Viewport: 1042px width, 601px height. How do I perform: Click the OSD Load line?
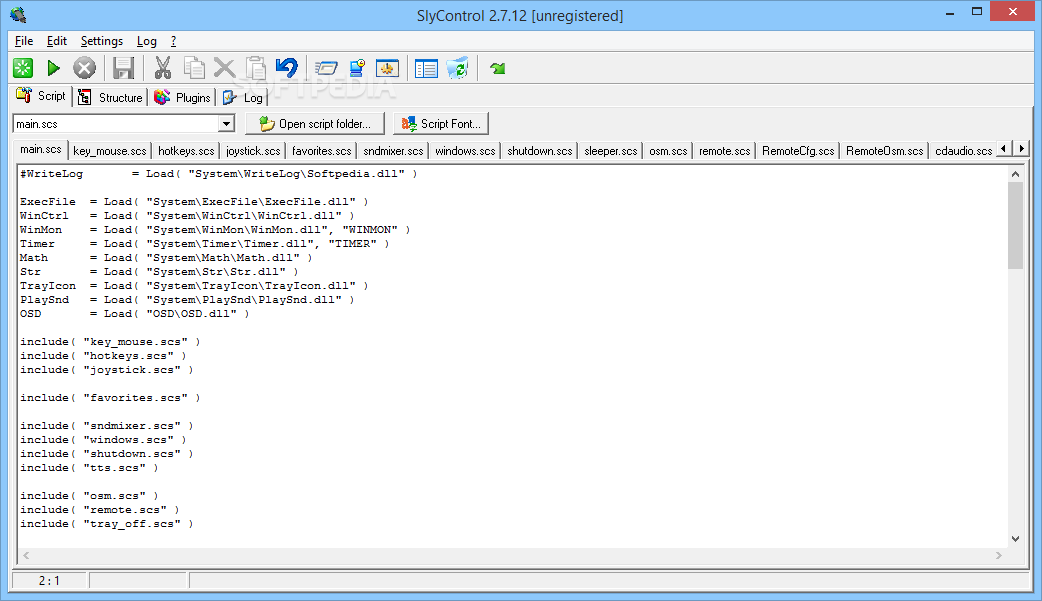tap(135, 313)
